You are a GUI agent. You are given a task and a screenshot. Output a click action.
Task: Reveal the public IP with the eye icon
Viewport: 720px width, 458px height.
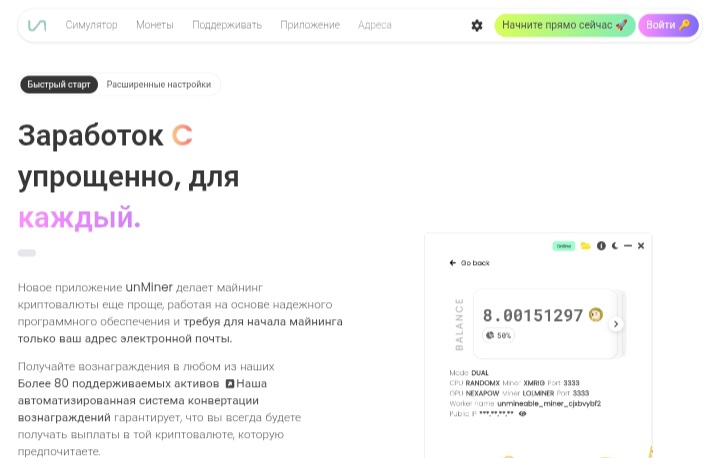tap(523, 414)
